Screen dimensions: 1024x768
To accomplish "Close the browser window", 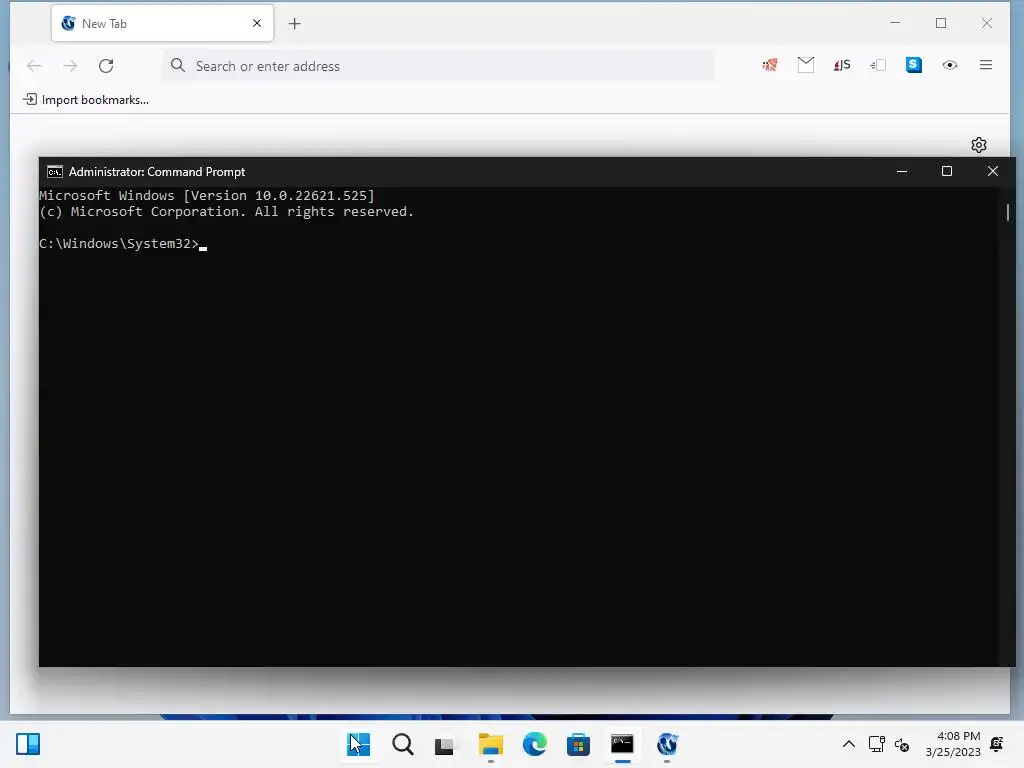I will point(987,23).
